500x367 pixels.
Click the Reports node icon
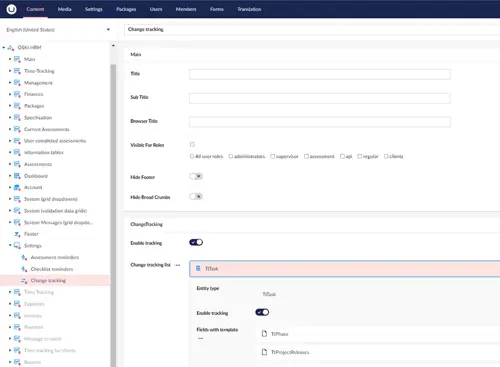(17, 362)
